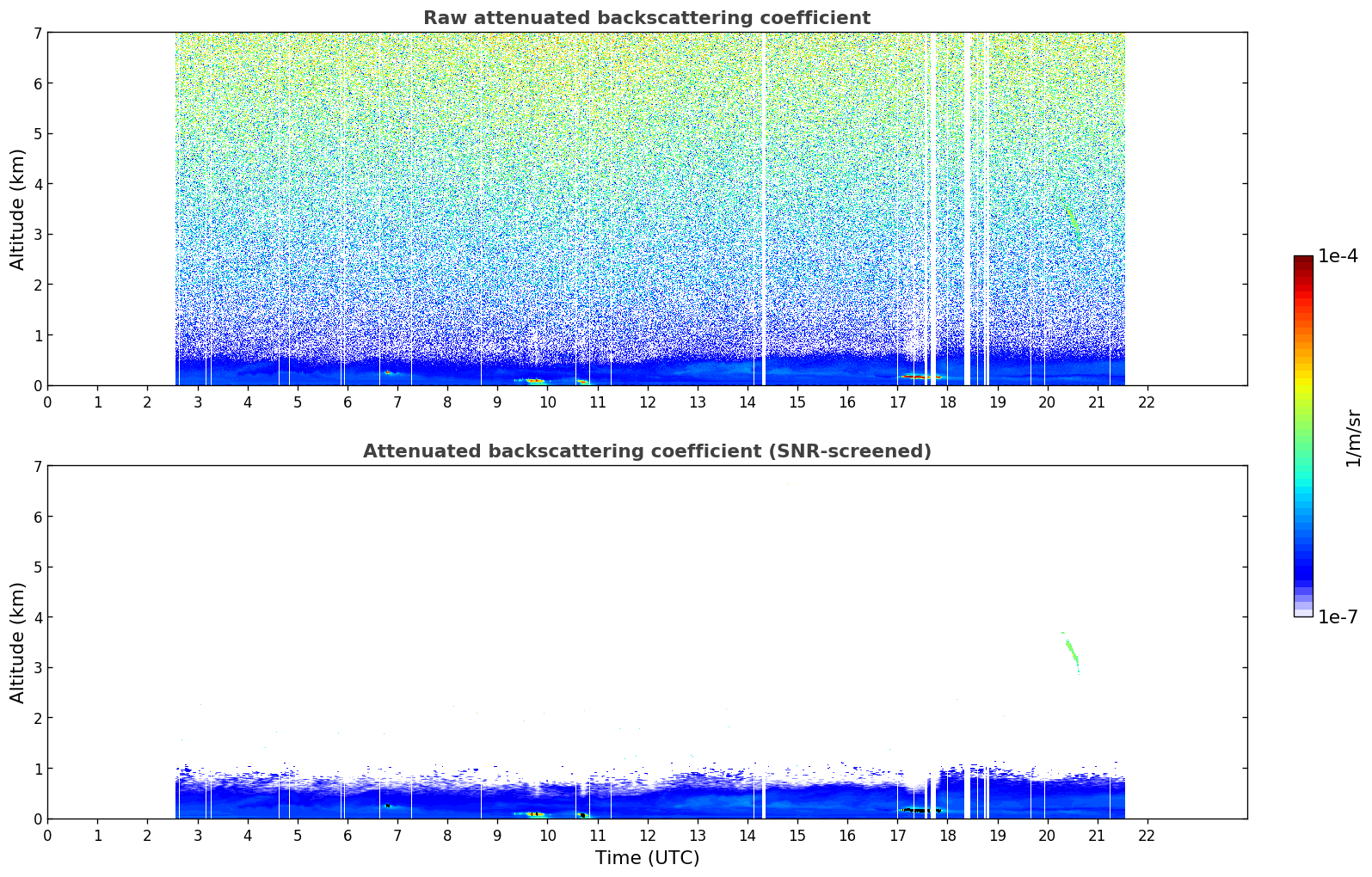Click the top plot 'Altitude (km)' label
The image size is (1372, 877).
pyautogui.click(x=18, y=209)
